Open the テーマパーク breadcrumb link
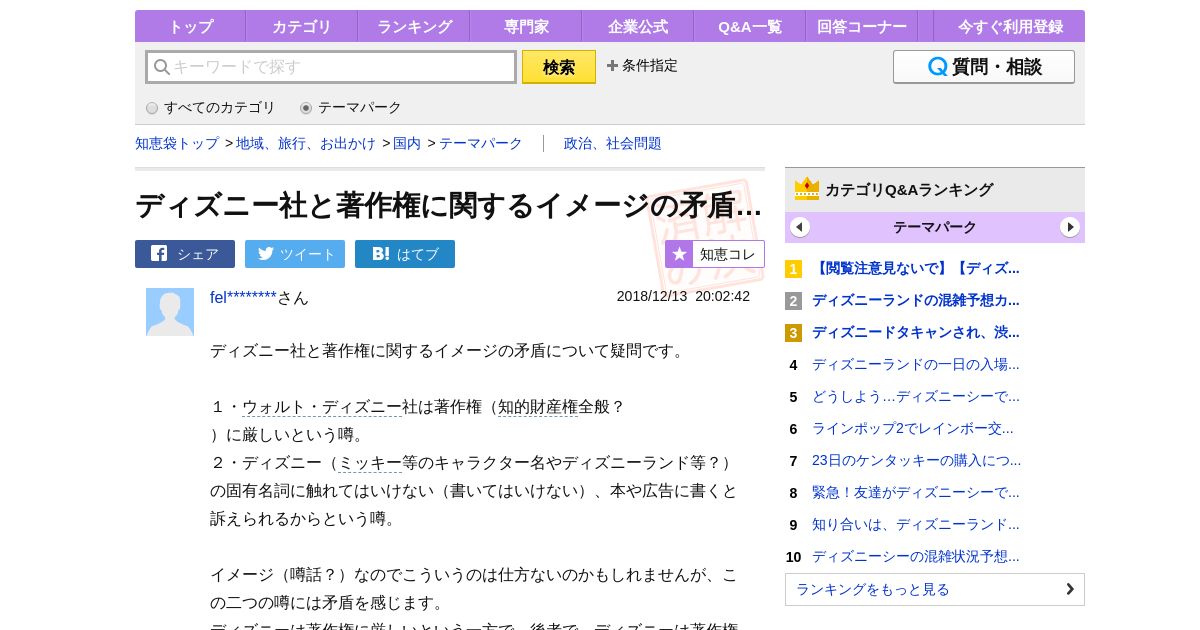 481,143
